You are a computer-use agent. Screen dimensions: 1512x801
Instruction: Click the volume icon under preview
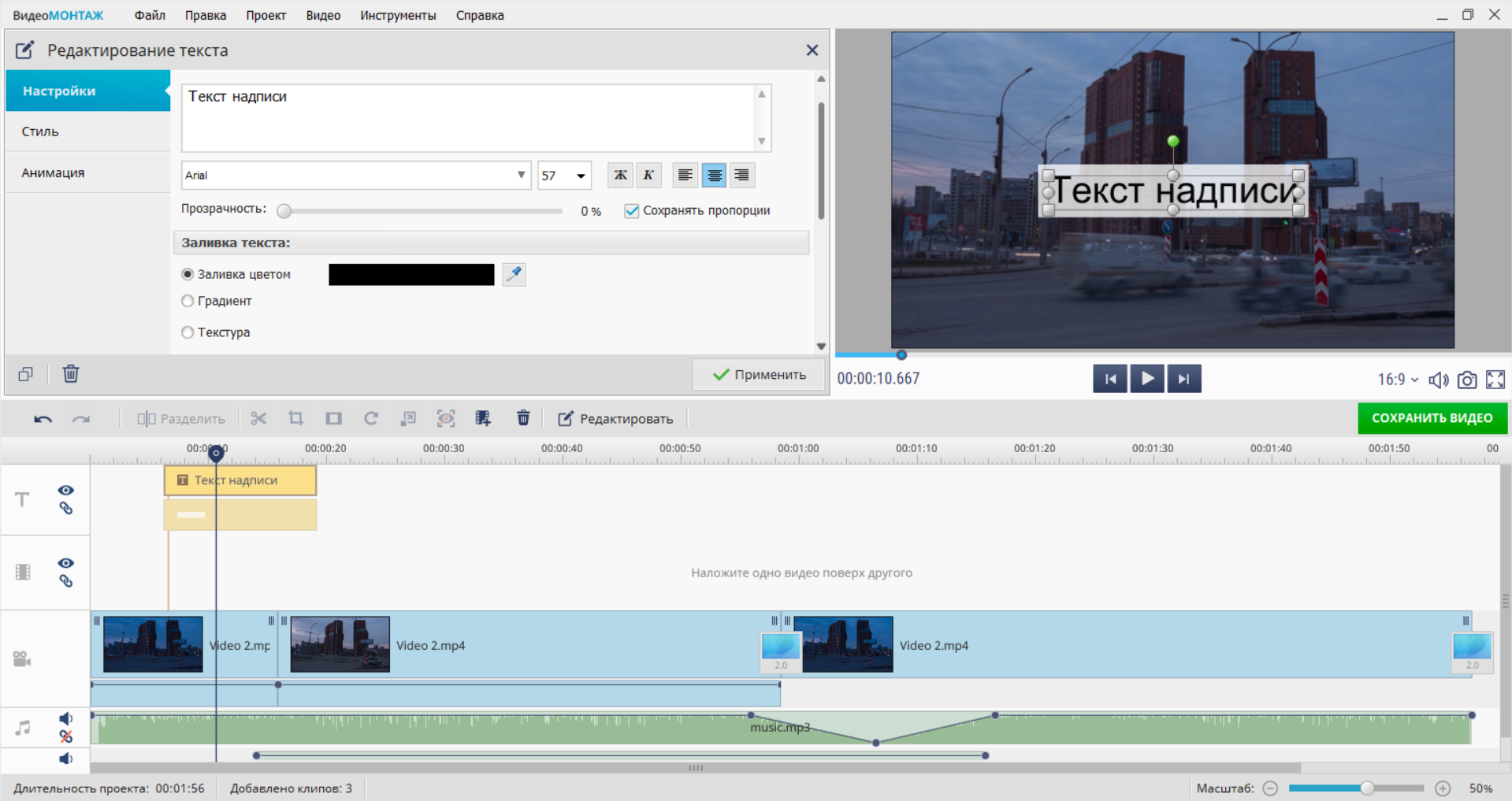click(1439, 380)
